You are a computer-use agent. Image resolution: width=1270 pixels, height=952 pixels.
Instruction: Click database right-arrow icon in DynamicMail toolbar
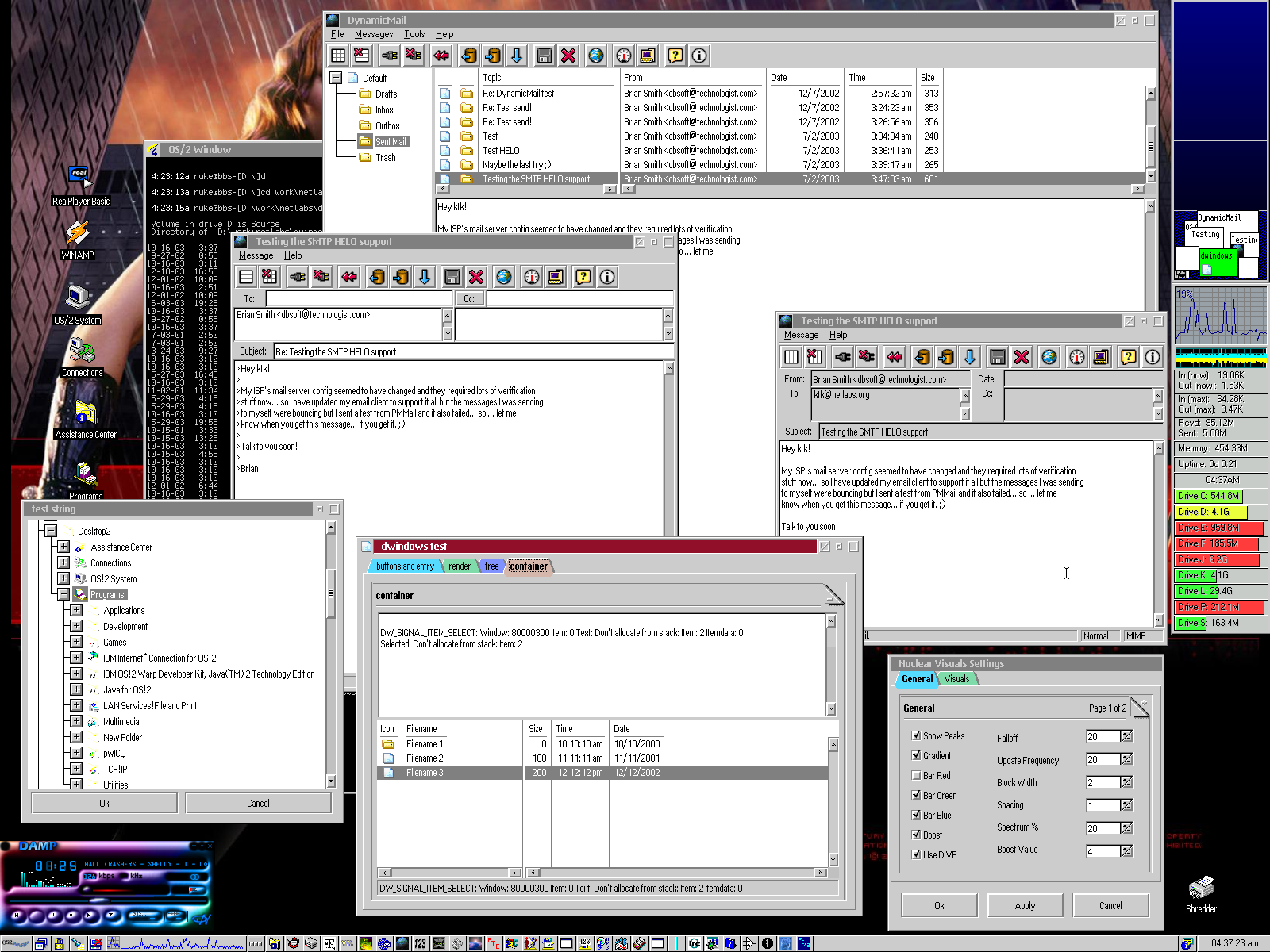pyautogui.click(x=493, y=56)
